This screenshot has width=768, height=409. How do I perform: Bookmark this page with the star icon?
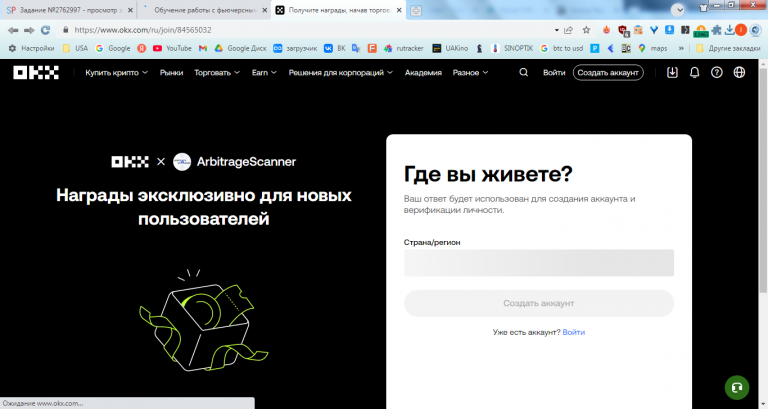click(586, 30)
